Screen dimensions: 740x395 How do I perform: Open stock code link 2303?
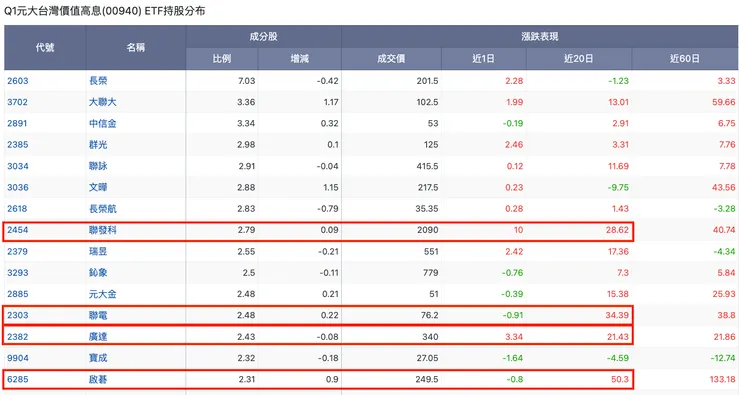(x=17, y=315)
